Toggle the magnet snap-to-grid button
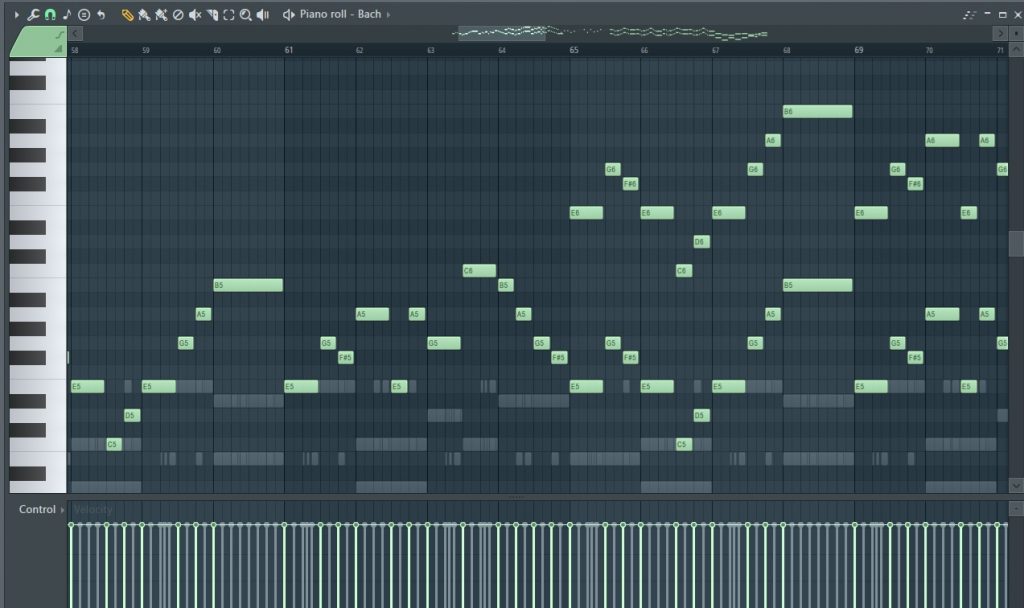This screenshot has height=608, width=1024. tap(50, 15)
